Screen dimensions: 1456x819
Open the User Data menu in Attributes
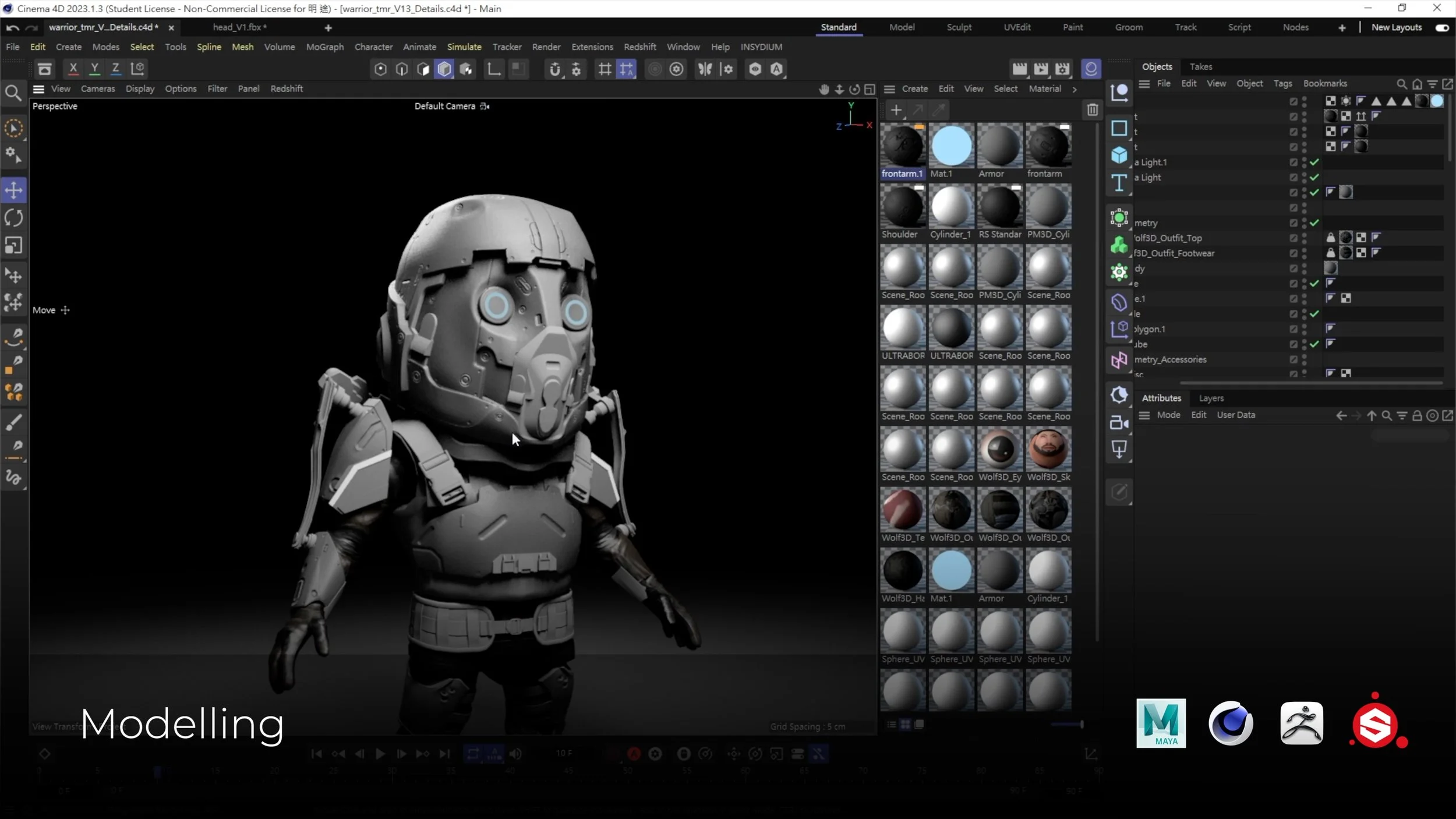tap(1236, 415)
